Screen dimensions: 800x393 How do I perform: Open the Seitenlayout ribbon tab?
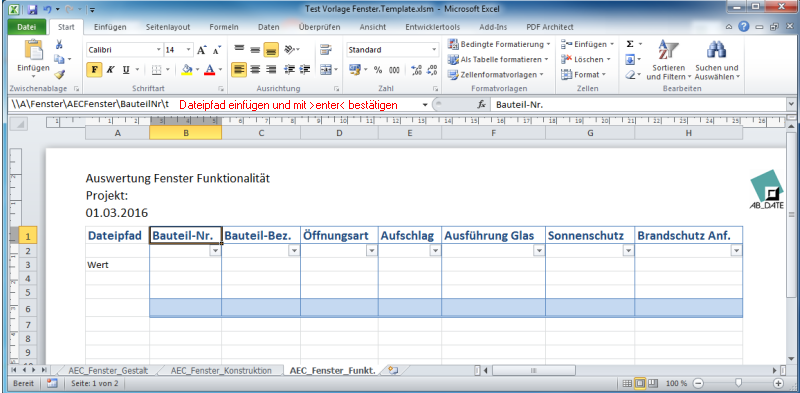click(x=168, y=27)
